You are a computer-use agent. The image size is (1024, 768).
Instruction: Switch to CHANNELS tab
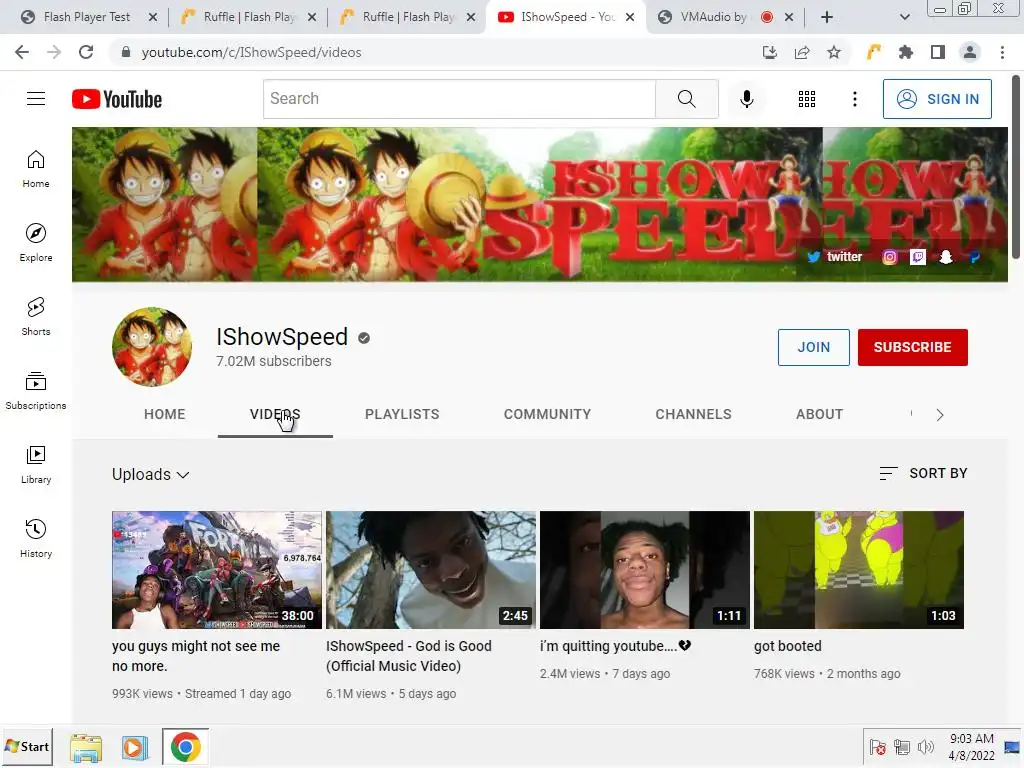(694, 414)
